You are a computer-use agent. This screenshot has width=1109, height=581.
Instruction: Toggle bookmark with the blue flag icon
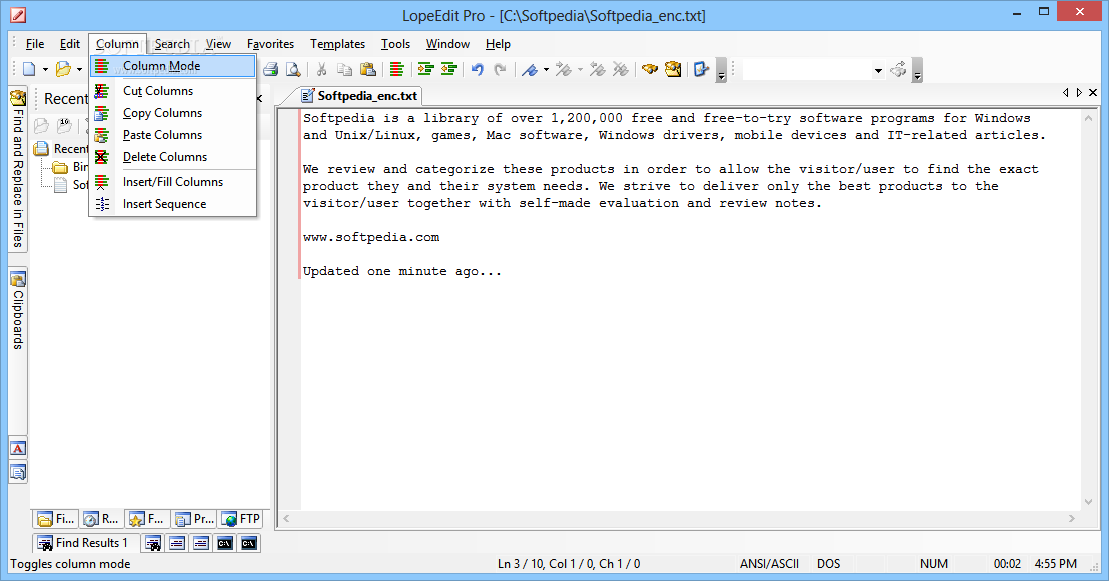[x=529, y=69]
